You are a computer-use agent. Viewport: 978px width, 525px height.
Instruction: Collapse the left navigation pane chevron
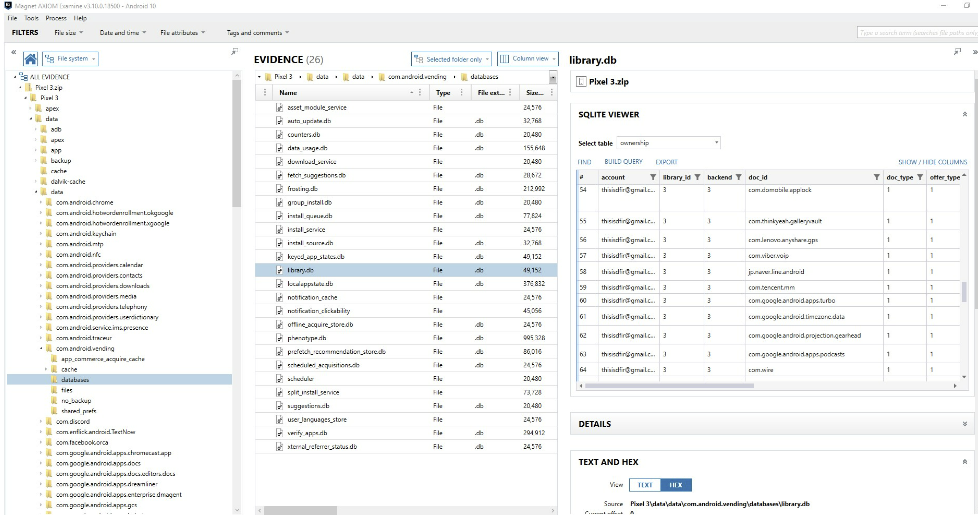click(x=14, y=52)
